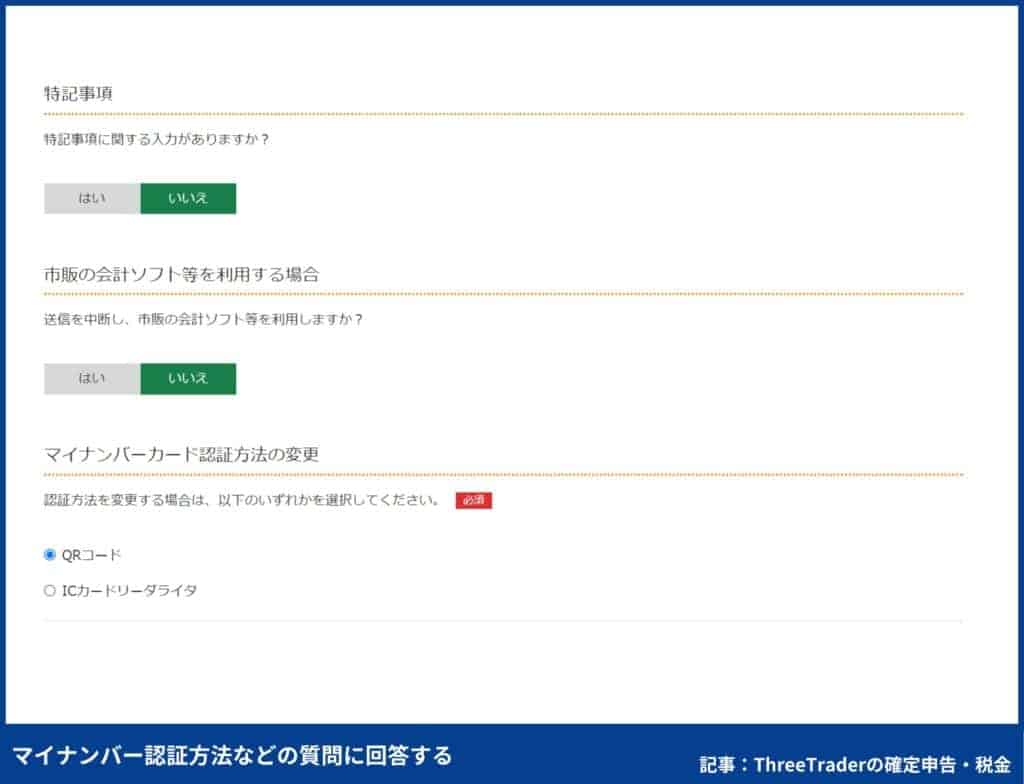Viewport: 1024px width, 784px height.
Task: Click text 送信を中断し、市販の会計ソフト等を利用しますか？
Action: tap(204, 319)
